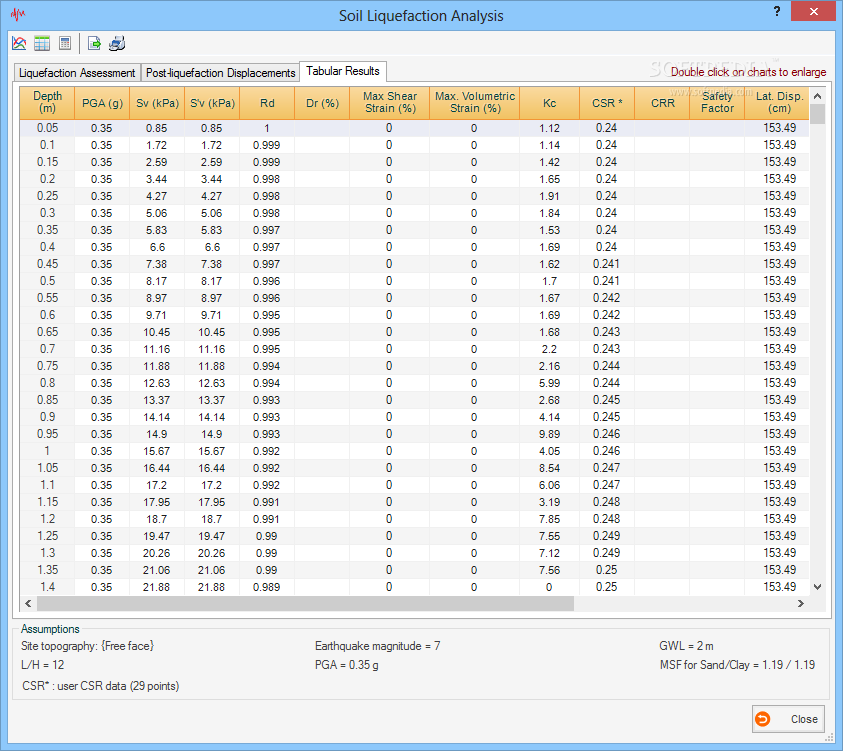Click the GWL = 2 m text
Viewport: 843px width, 751px height.
(687, 646)
